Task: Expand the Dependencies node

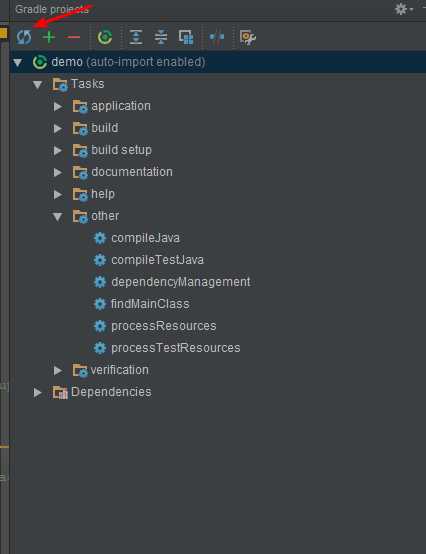Action: tap(37, 393)
